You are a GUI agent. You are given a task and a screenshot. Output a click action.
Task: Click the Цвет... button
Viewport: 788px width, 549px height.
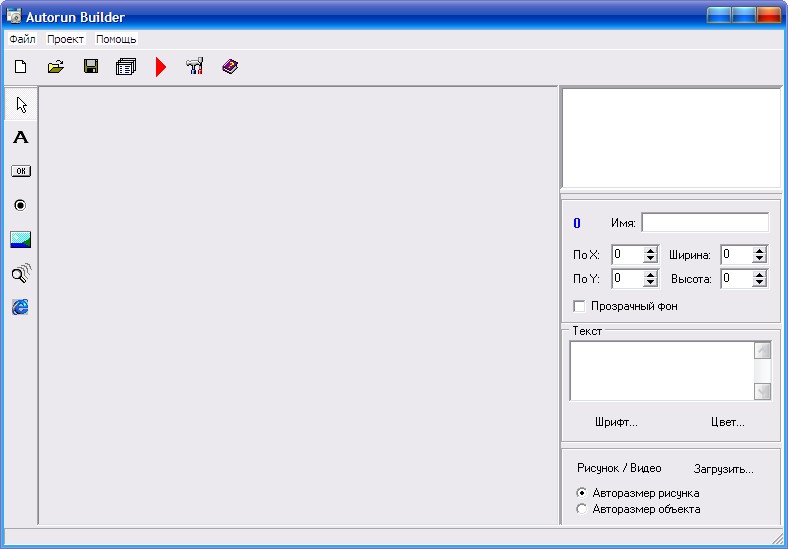click(728, 422)
